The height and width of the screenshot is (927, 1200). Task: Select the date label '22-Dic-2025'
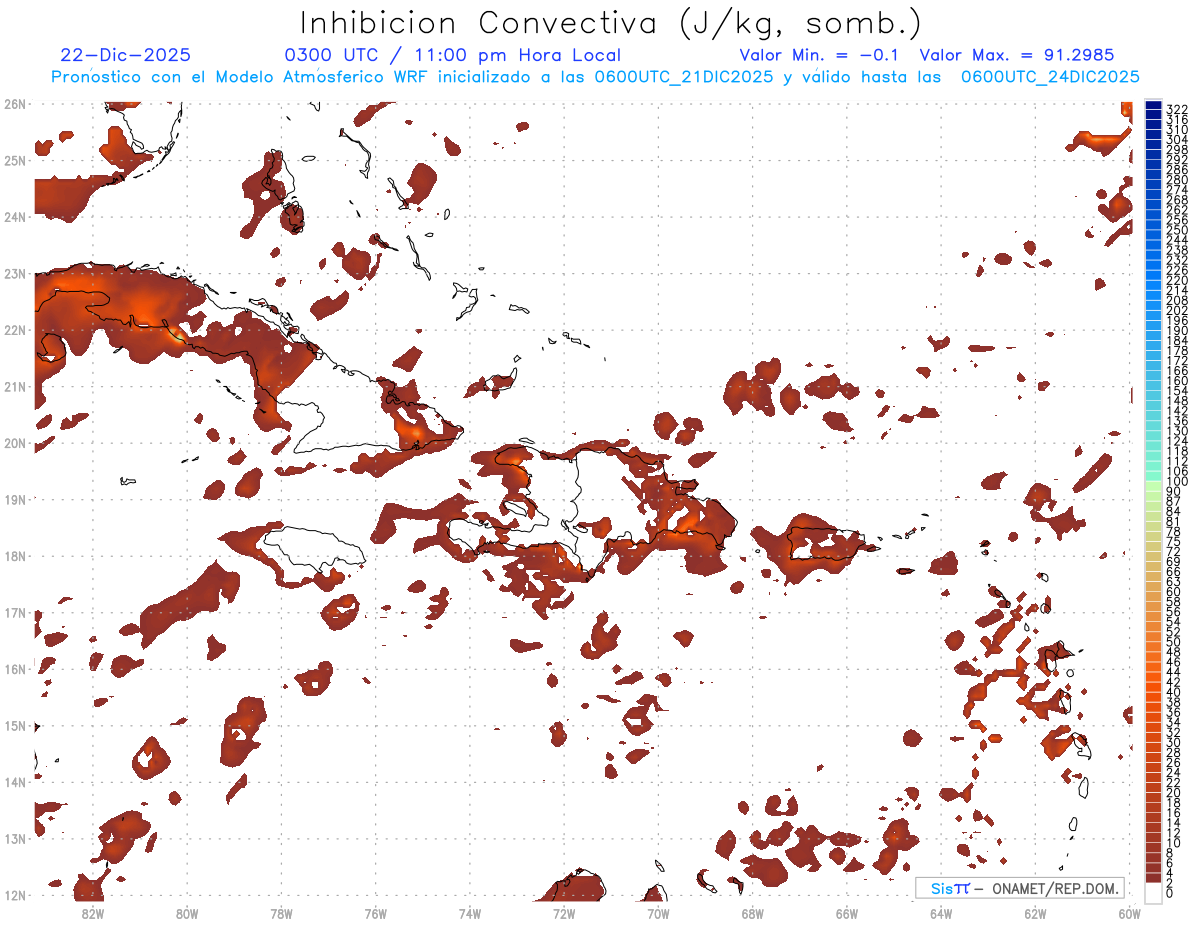click(x=126, y=56)
